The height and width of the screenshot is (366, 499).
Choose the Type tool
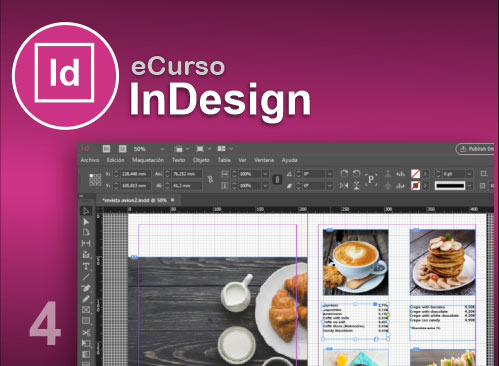[x=86, y=266]
